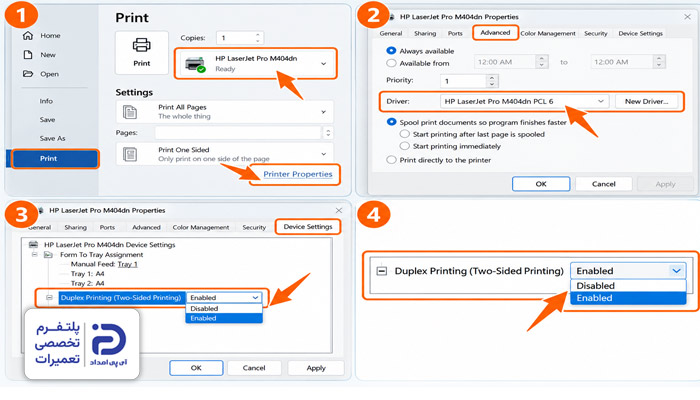The image size is (700, 400).
Task: Click Cancel in Advanced properties dialog
Action: tap(604, 183)
